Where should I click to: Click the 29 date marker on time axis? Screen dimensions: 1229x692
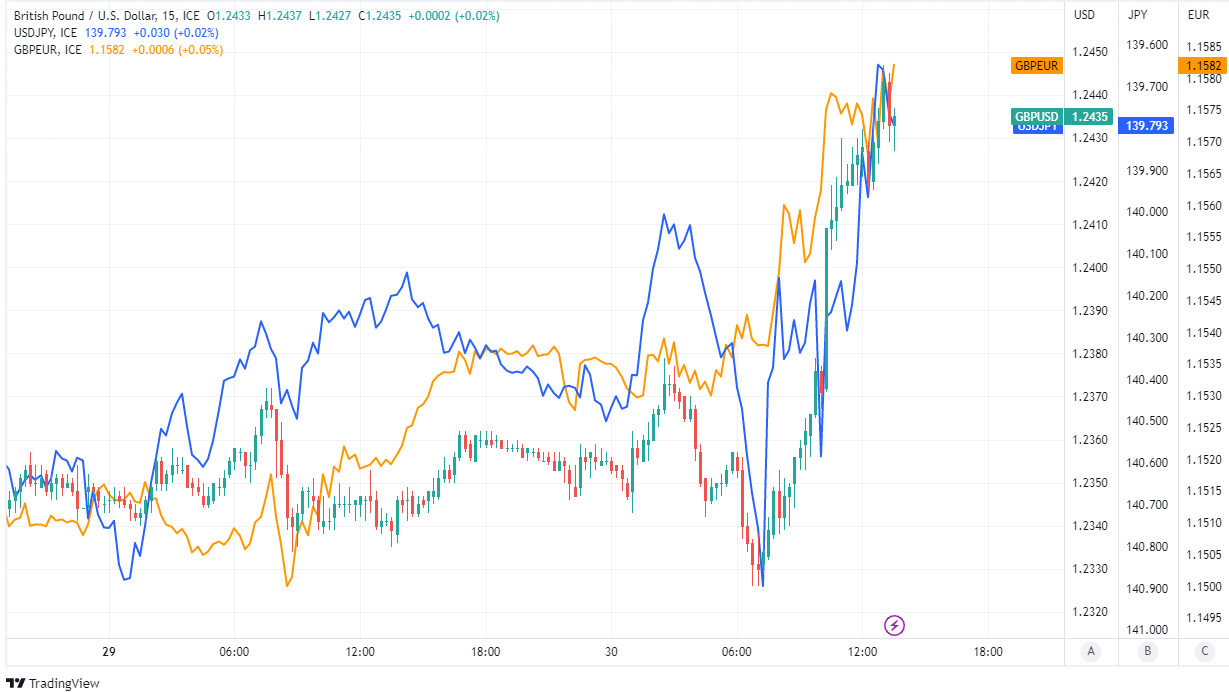(x=109, y=652)
